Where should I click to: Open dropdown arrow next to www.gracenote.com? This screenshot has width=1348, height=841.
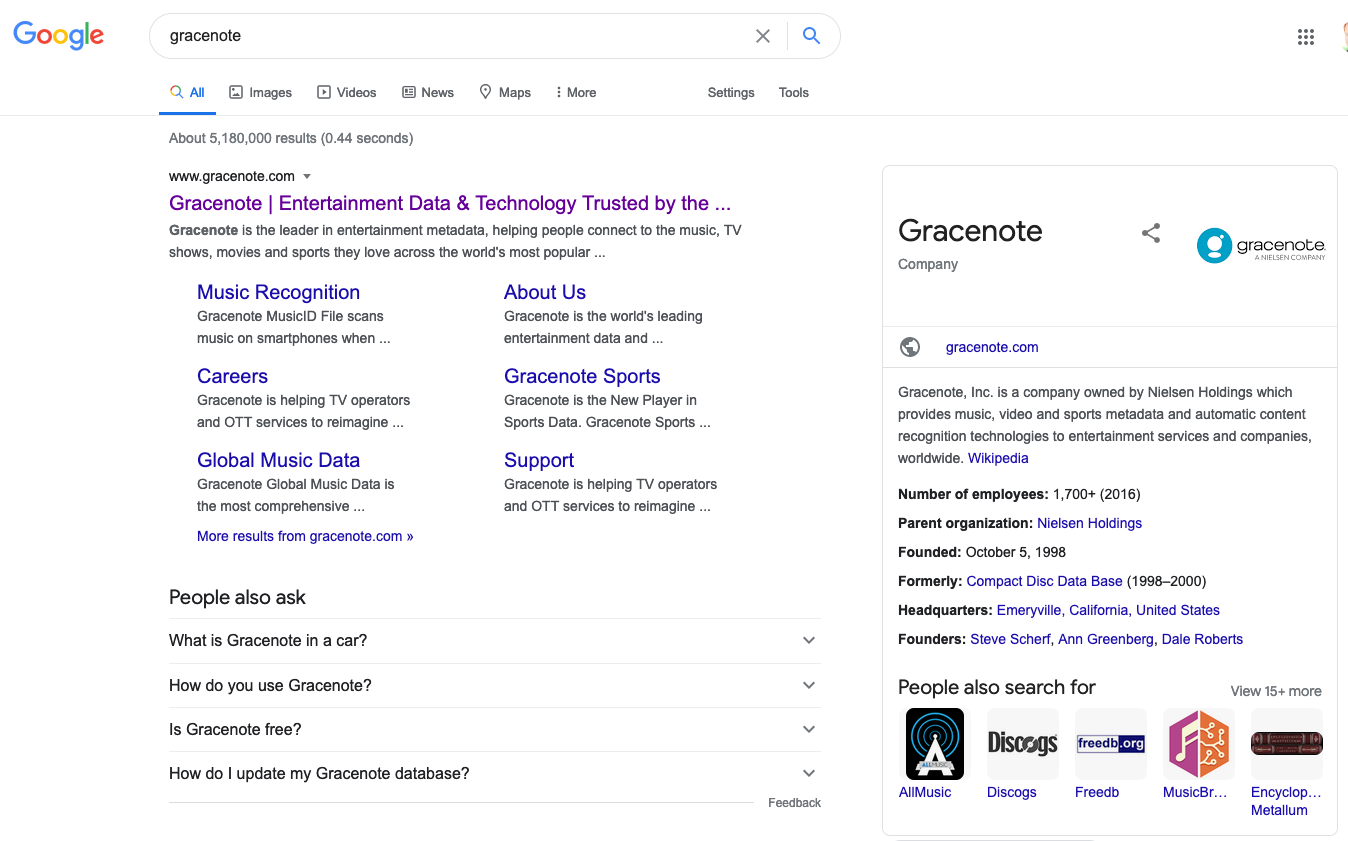[x=307, y=177]
